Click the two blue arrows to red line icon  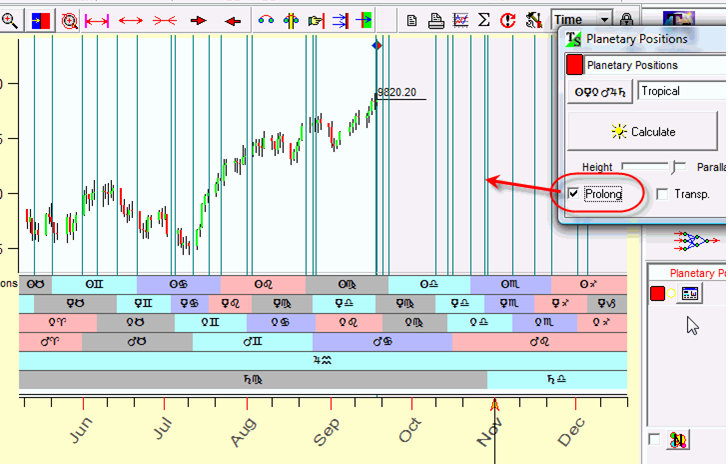click(340, 20)
